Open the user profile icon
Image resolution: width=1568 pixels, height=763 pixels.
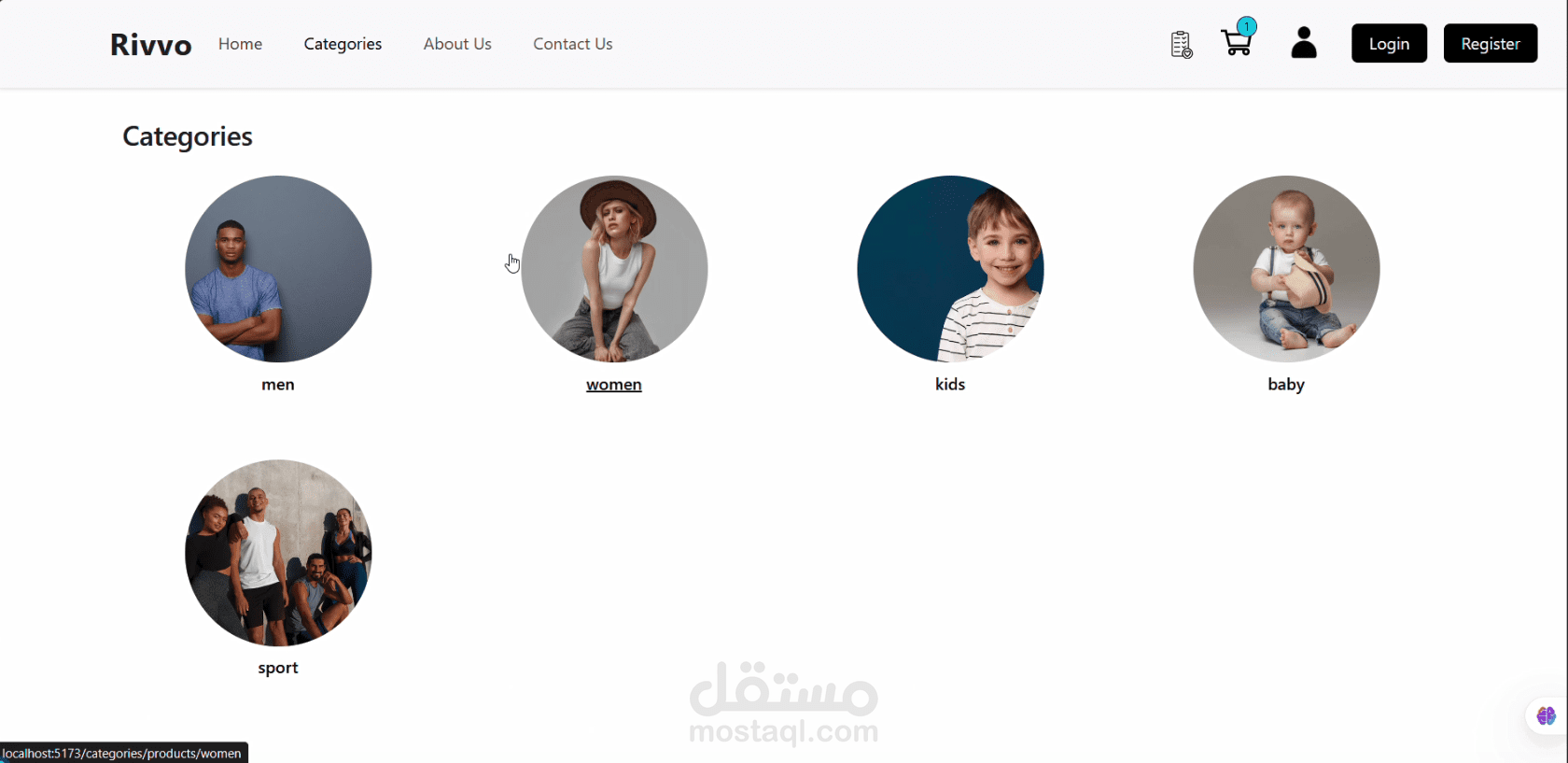pos(1304,43)
